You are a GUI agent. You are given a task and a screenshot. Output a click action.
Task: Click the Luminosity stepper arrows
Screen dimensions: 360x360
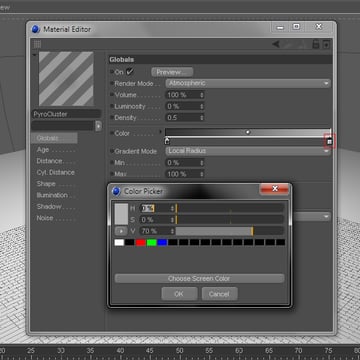point(202,107)
